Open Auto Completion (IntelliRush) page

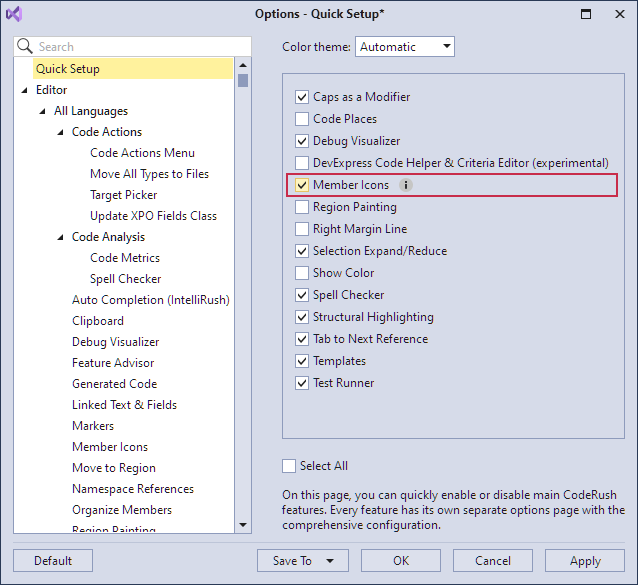tap(151, 300)
